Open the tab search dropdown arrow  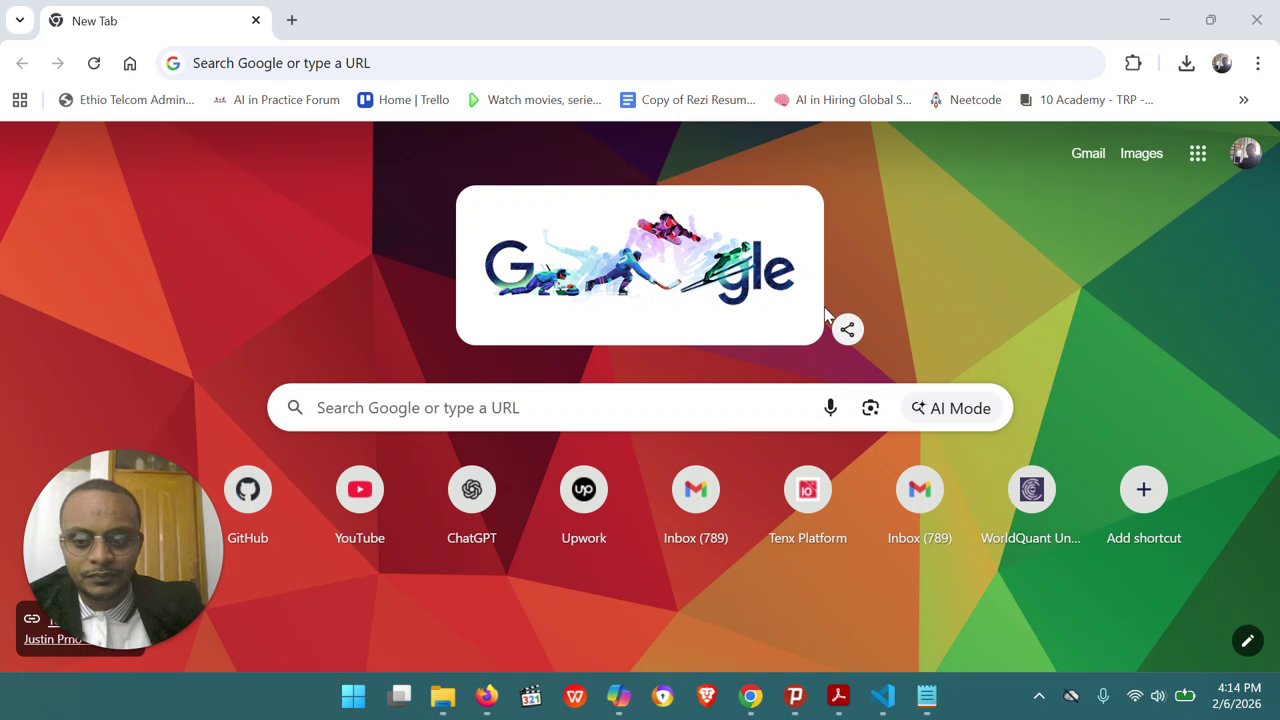(x=19, y=20)
